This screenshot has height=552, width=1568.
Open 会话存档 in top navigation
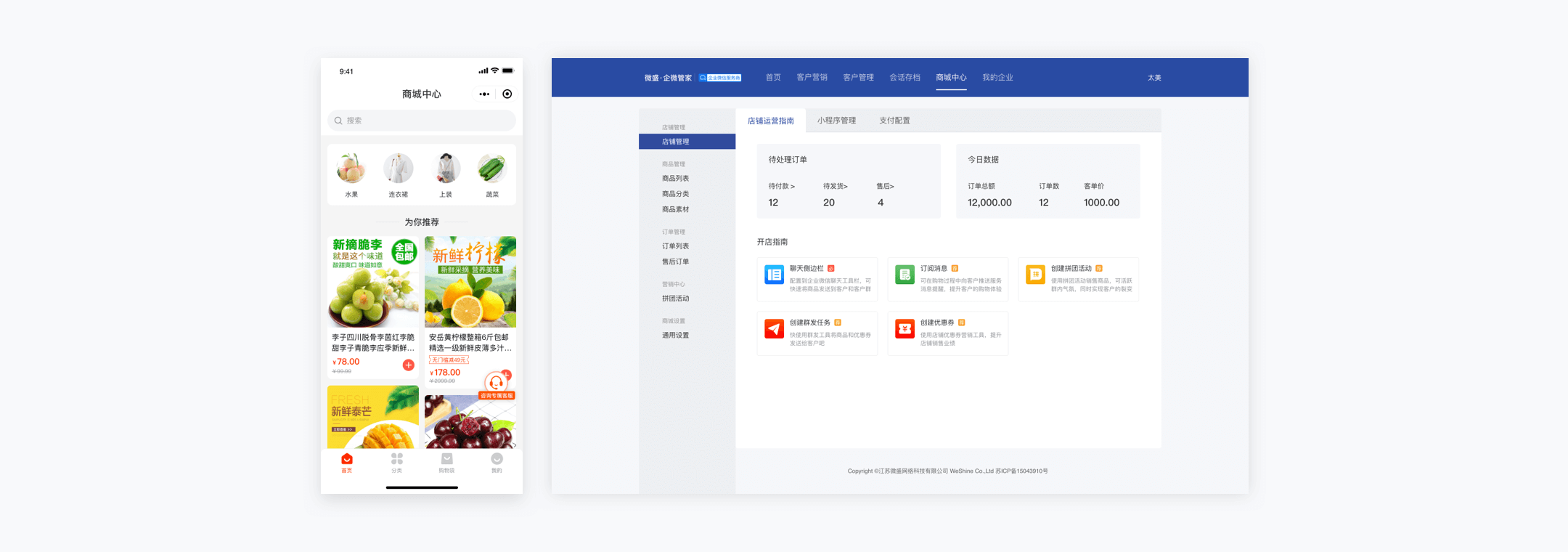pyautogui.click(x=905, y=77)
